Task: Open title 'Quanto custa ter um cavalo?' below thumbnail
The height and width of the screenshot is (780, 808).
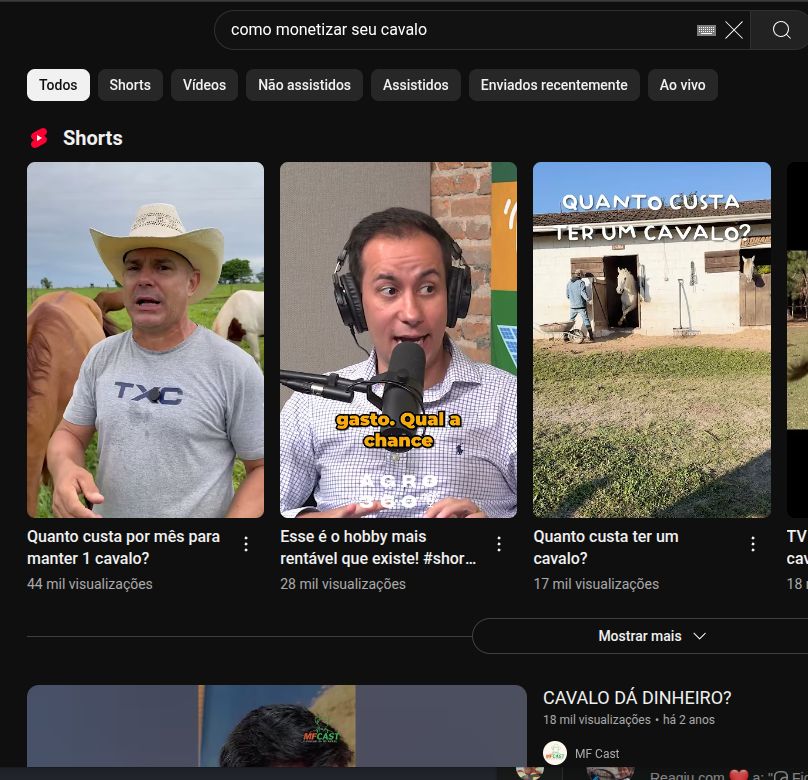Action: (x=605, y=547)
